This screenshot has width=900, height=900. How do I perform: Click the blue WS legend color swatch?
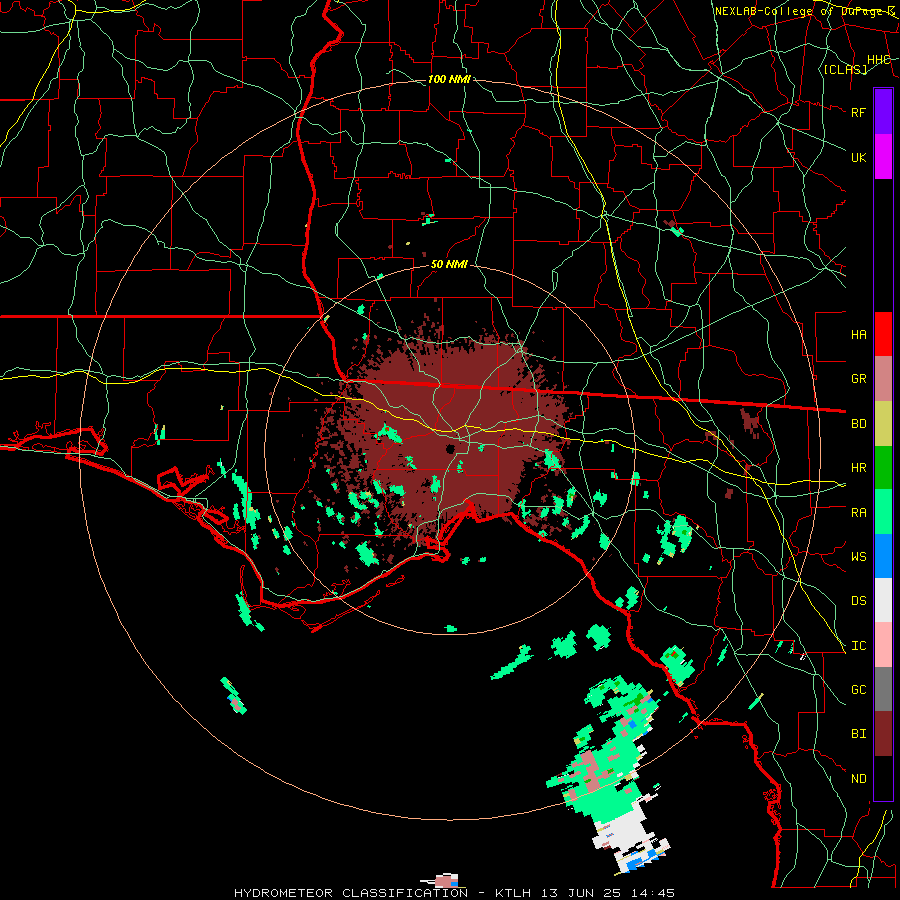tap(883, 556)
